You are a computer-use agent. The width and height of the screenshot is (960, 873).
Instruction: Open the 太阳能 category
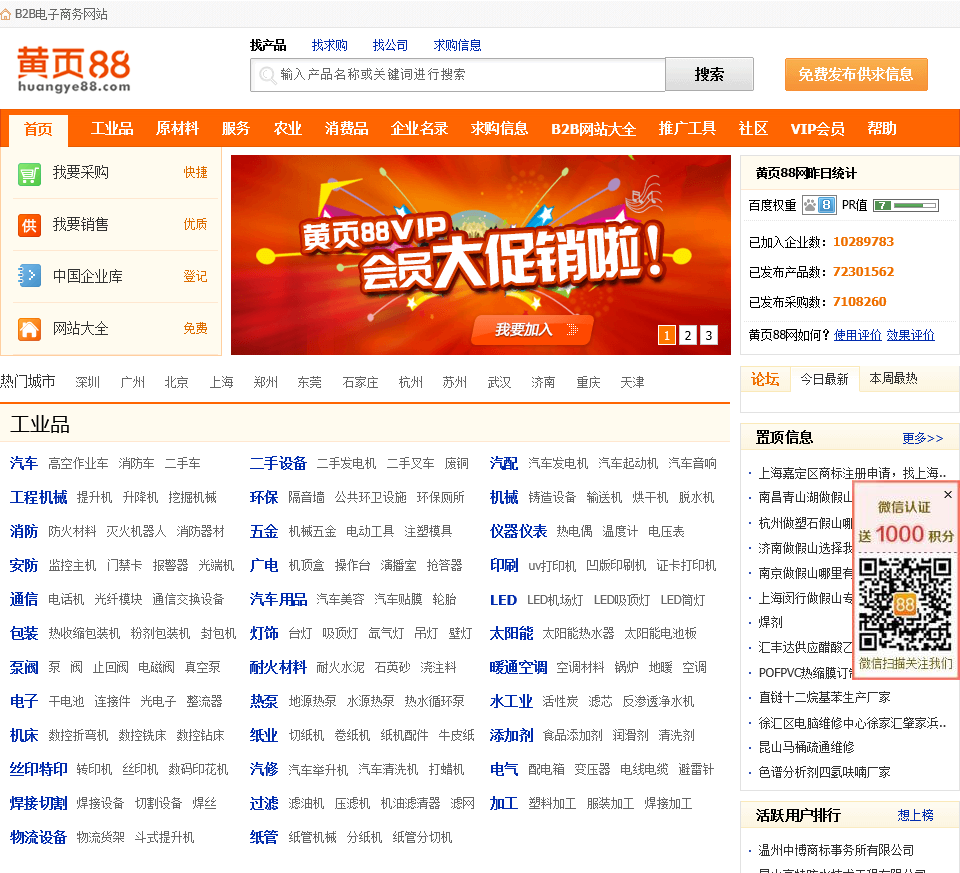tap(511, 634)
